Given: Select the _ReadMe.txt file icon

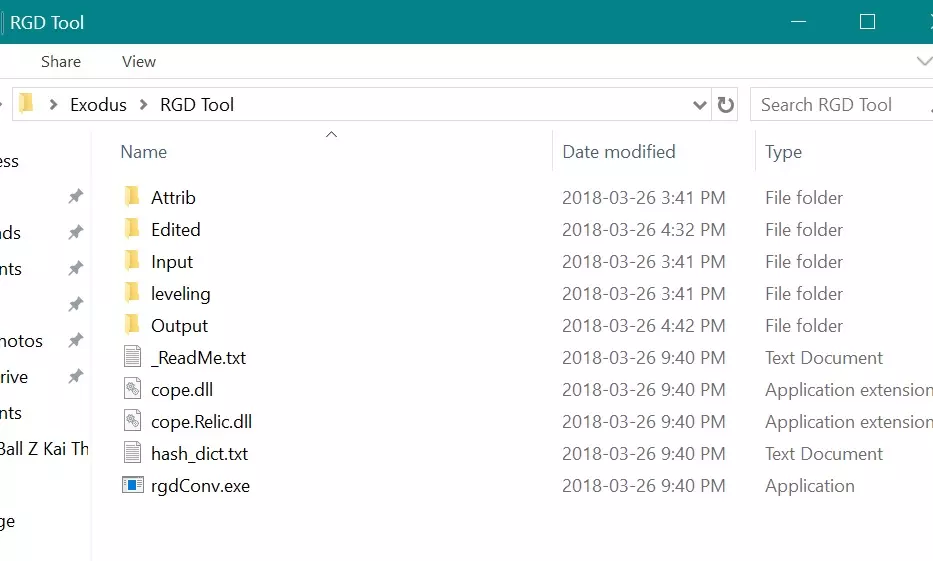Looking at the screenshot, I should click(x=133, y=356).
